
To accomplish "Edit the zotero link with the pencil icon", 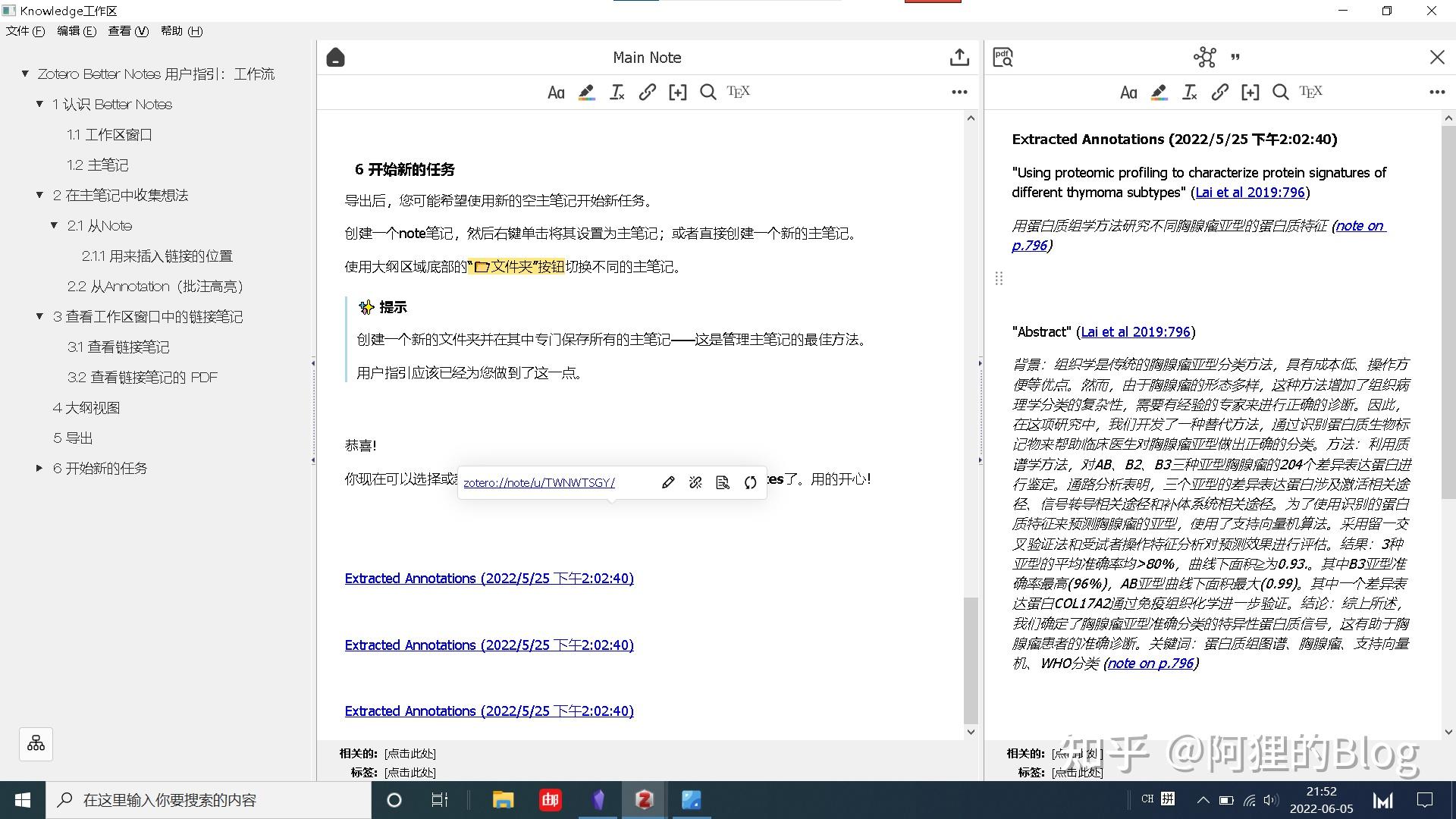I will (668, 482).
